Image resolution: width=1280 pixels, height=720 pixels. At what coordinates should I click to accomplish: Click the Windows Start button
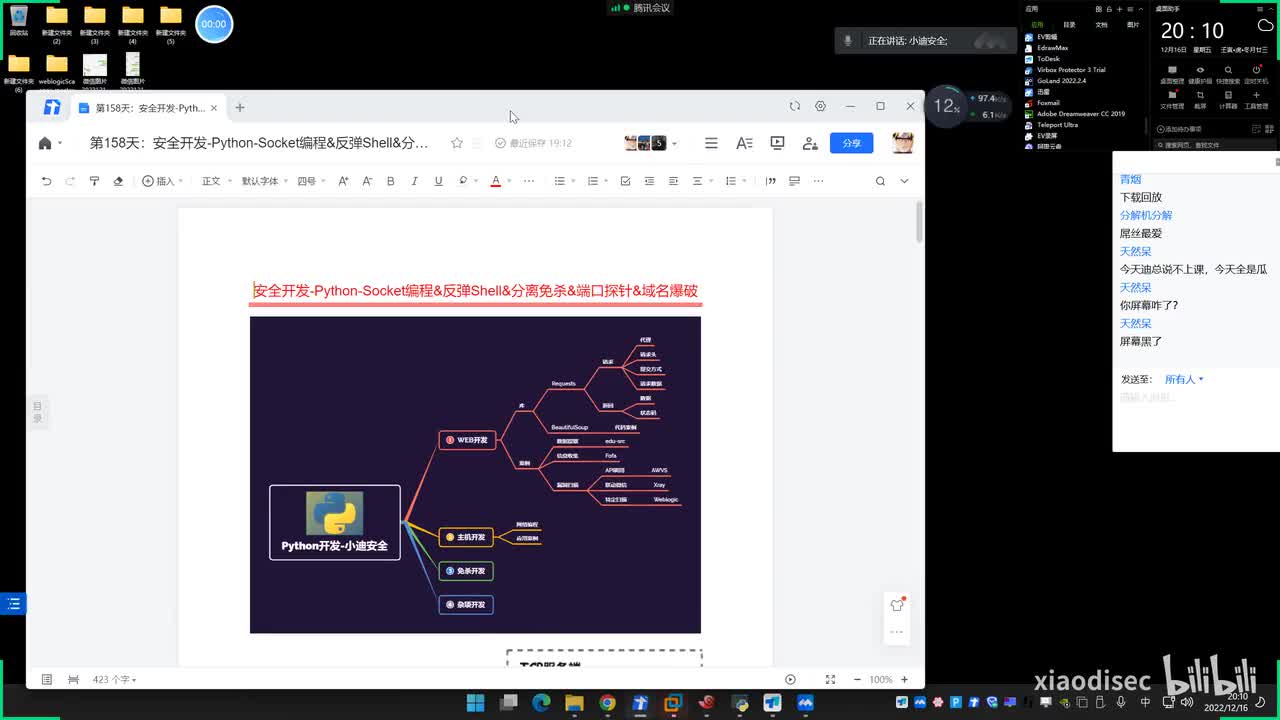[475, 703]
